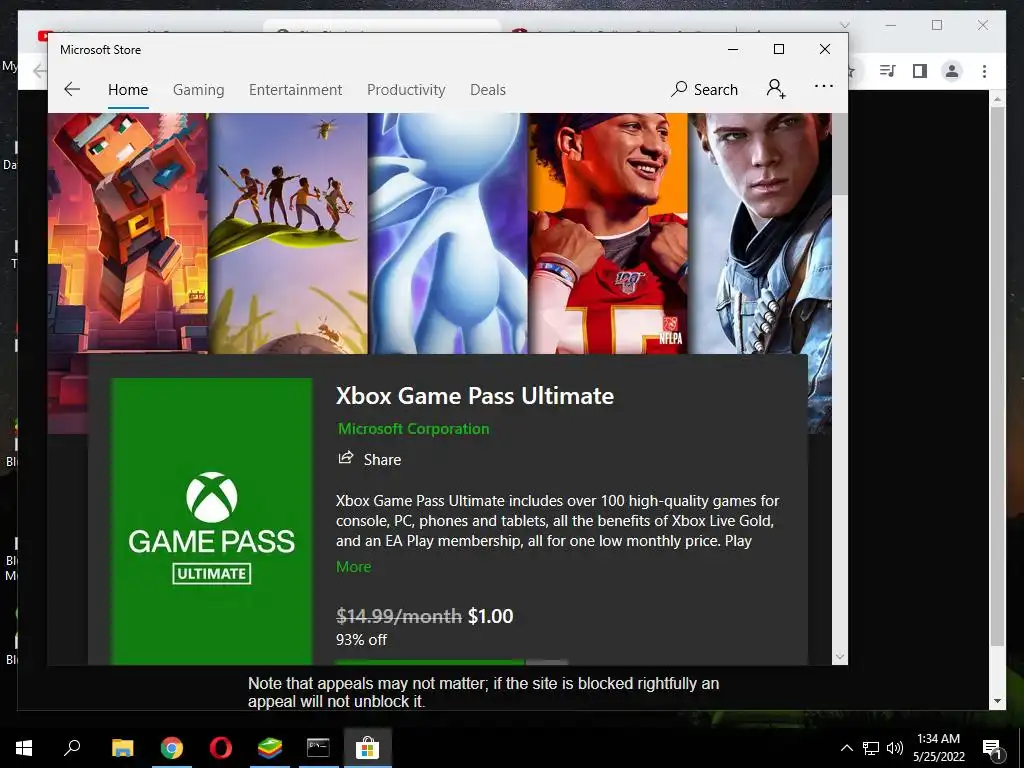
Task: Switch to Chrome in the taskbar
Action: click(172, 747)
